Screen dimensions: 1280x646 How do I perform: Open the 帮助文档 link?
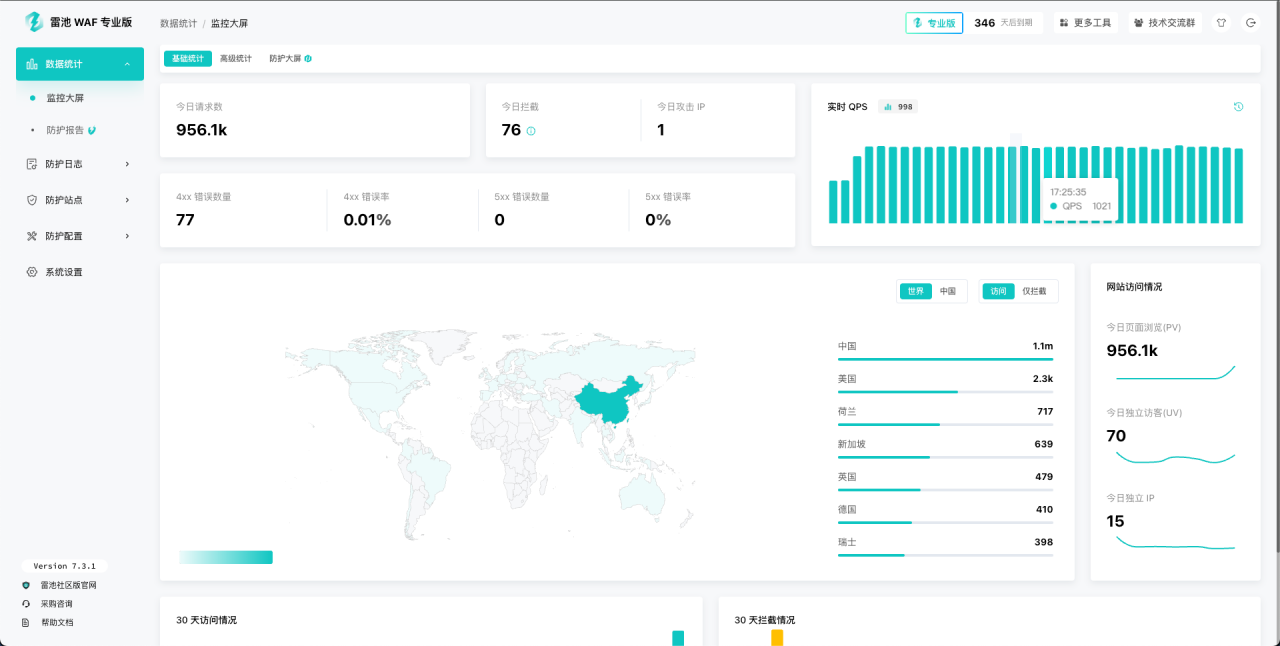56,622
